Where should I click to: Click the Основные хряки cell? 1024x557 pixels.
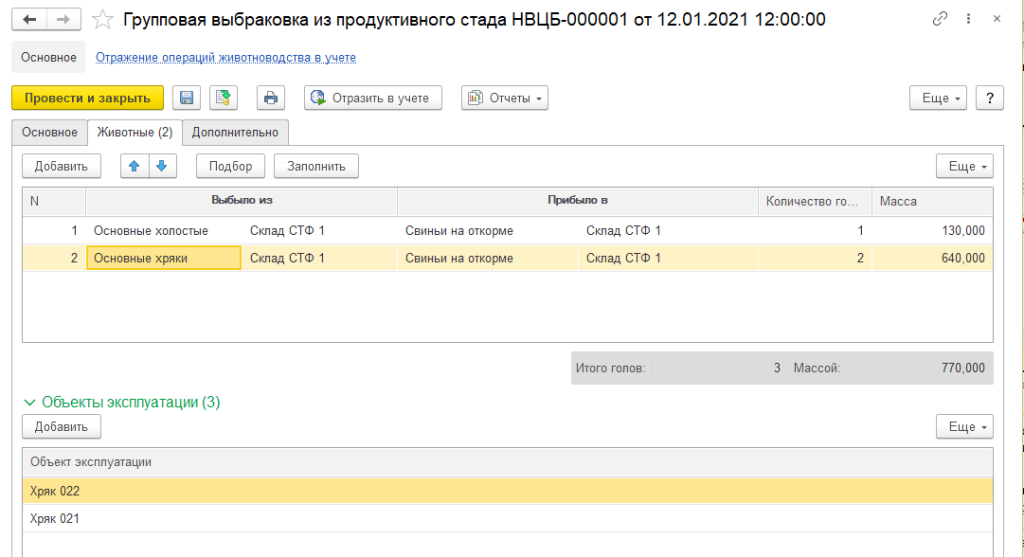tap(163, 258)
